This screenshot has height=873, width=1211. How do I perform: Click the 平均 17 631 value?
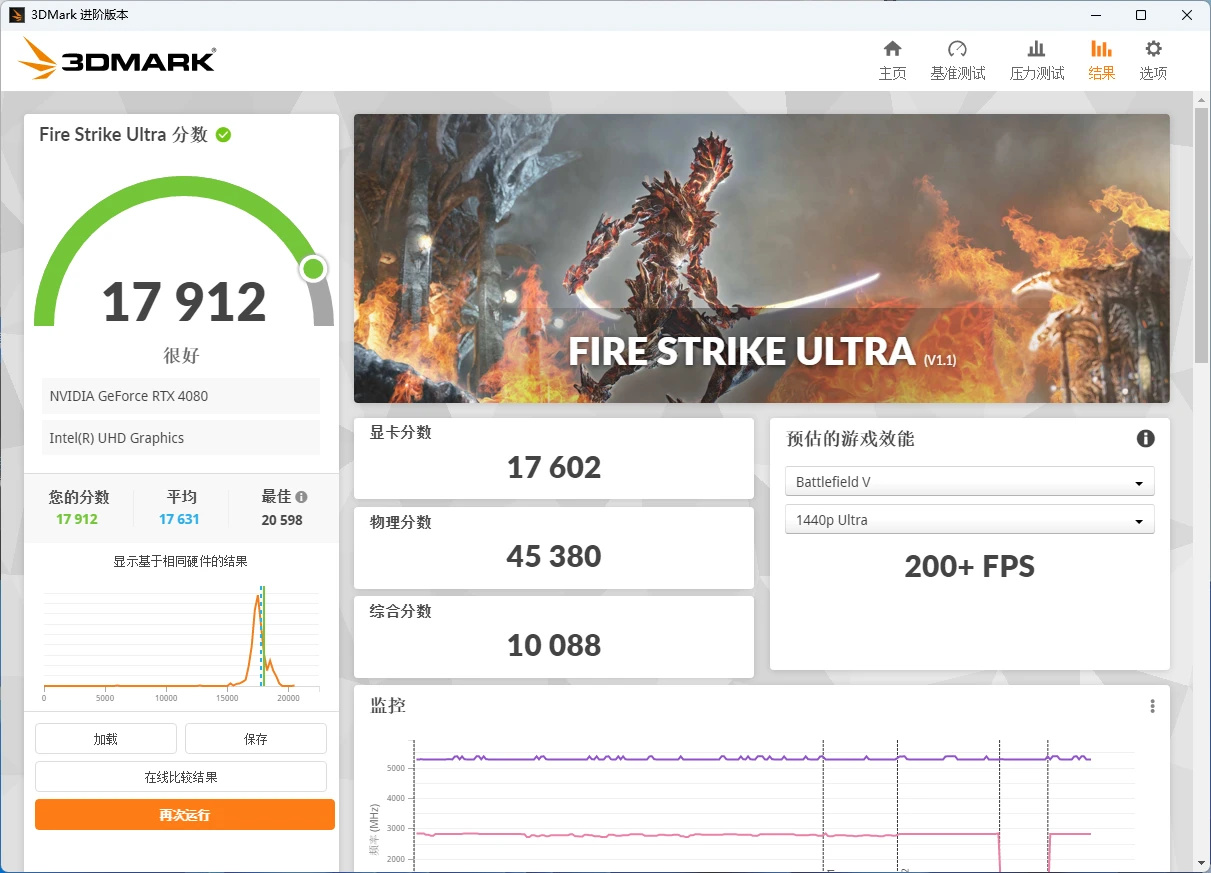[x=180, y=520]
